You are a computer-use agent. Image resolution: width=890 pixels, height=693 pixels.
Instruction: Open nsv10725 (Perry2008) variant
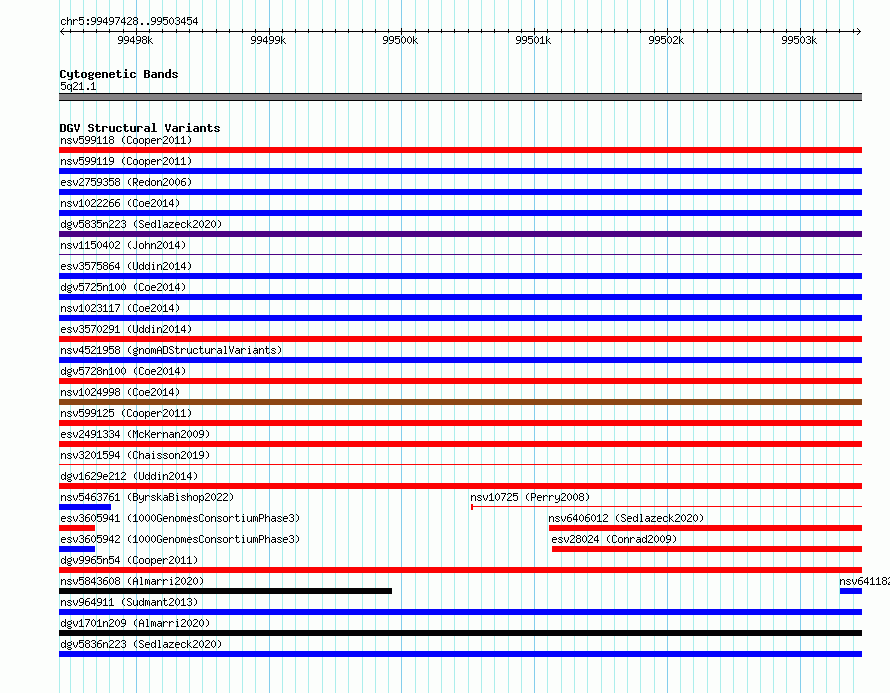[x=530, y=497]
